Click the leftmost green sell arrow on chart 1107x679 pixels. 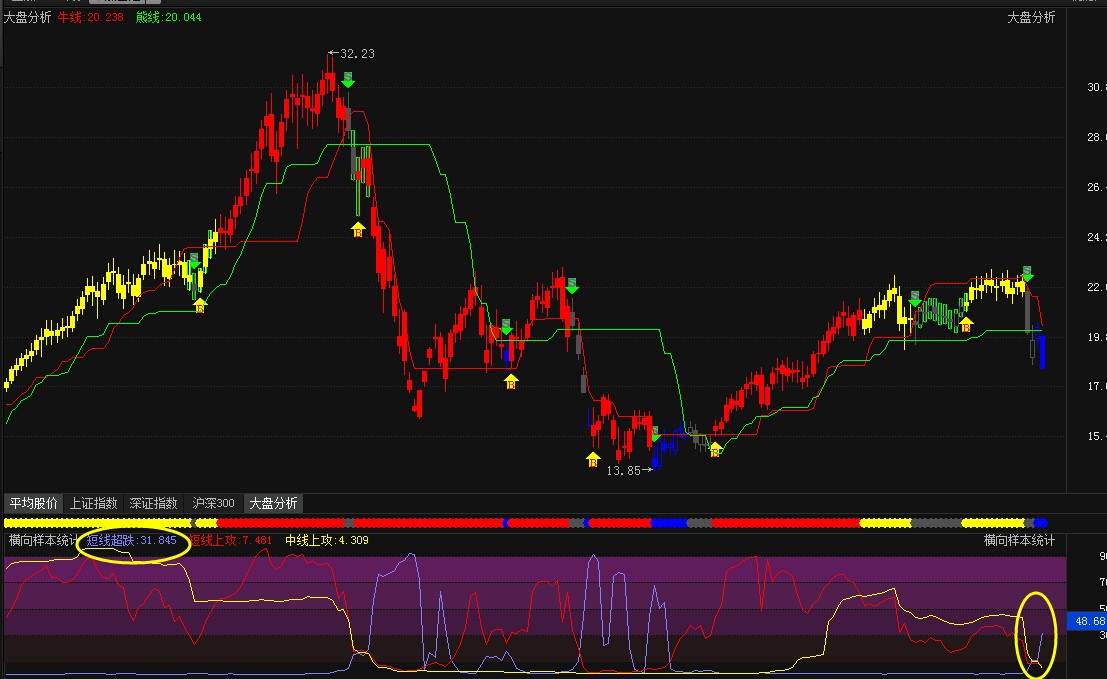coord(194,262)
